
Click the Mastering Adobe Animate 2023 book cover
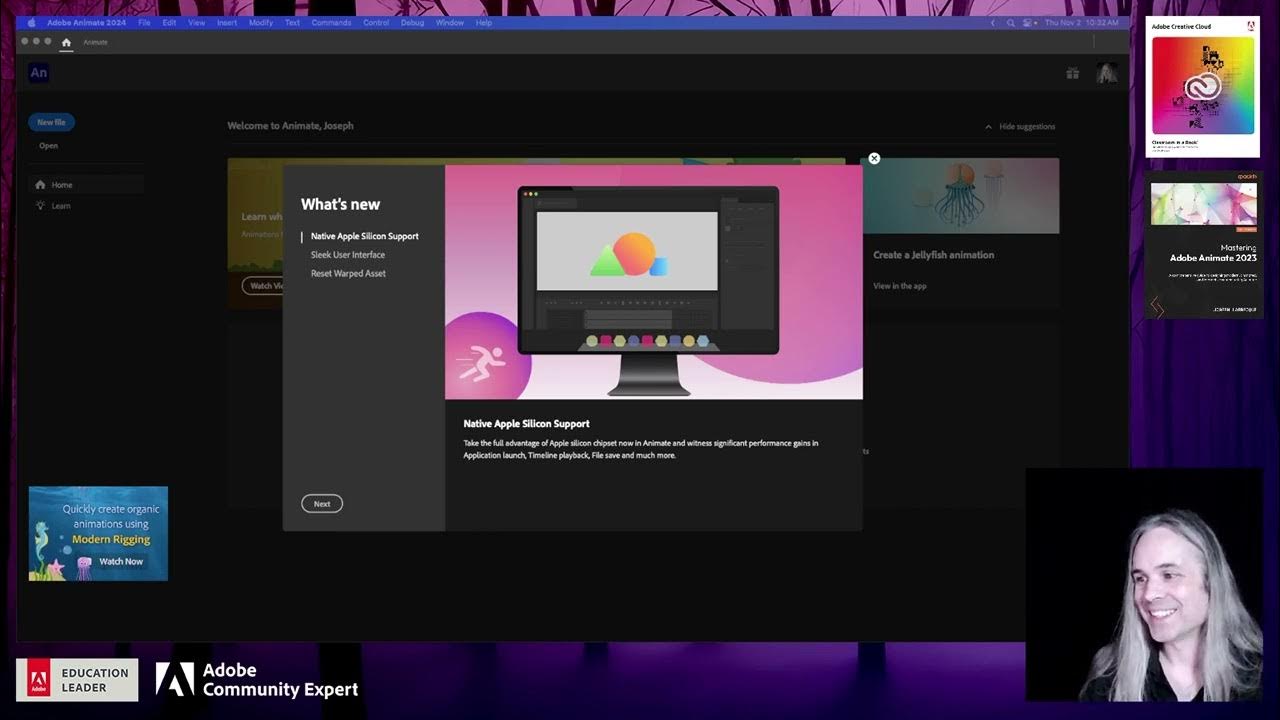[1204, 245]
